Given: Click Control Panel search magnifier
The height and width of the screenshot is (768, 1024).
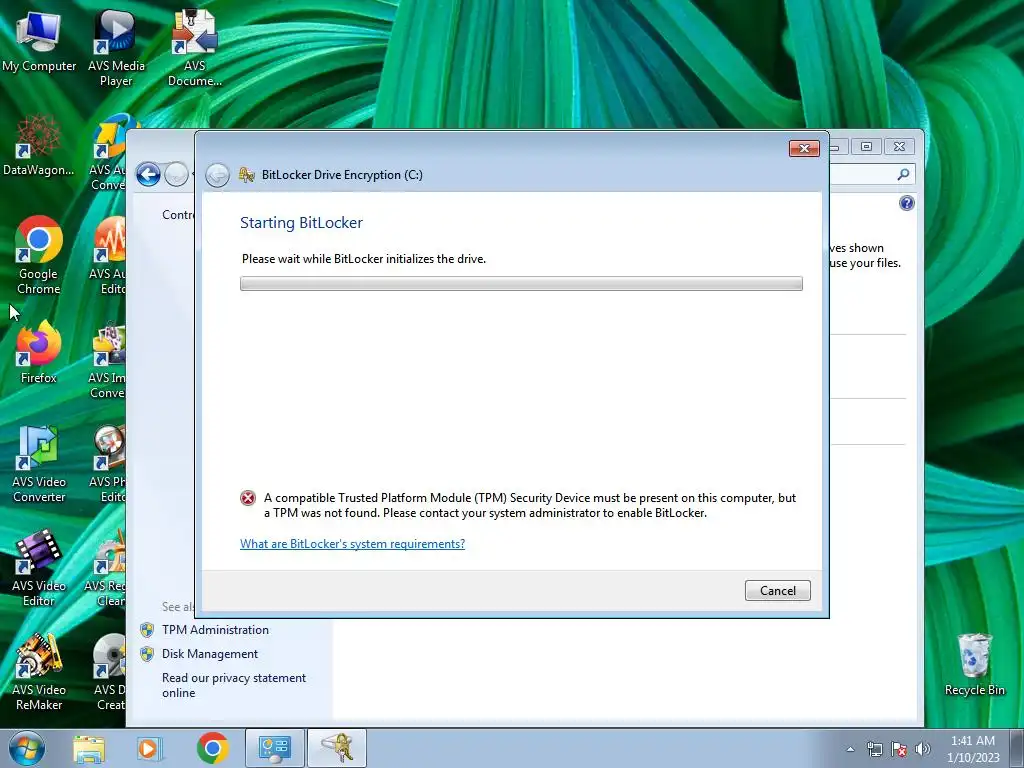Looking at the screenshot, I should point(903,174).
